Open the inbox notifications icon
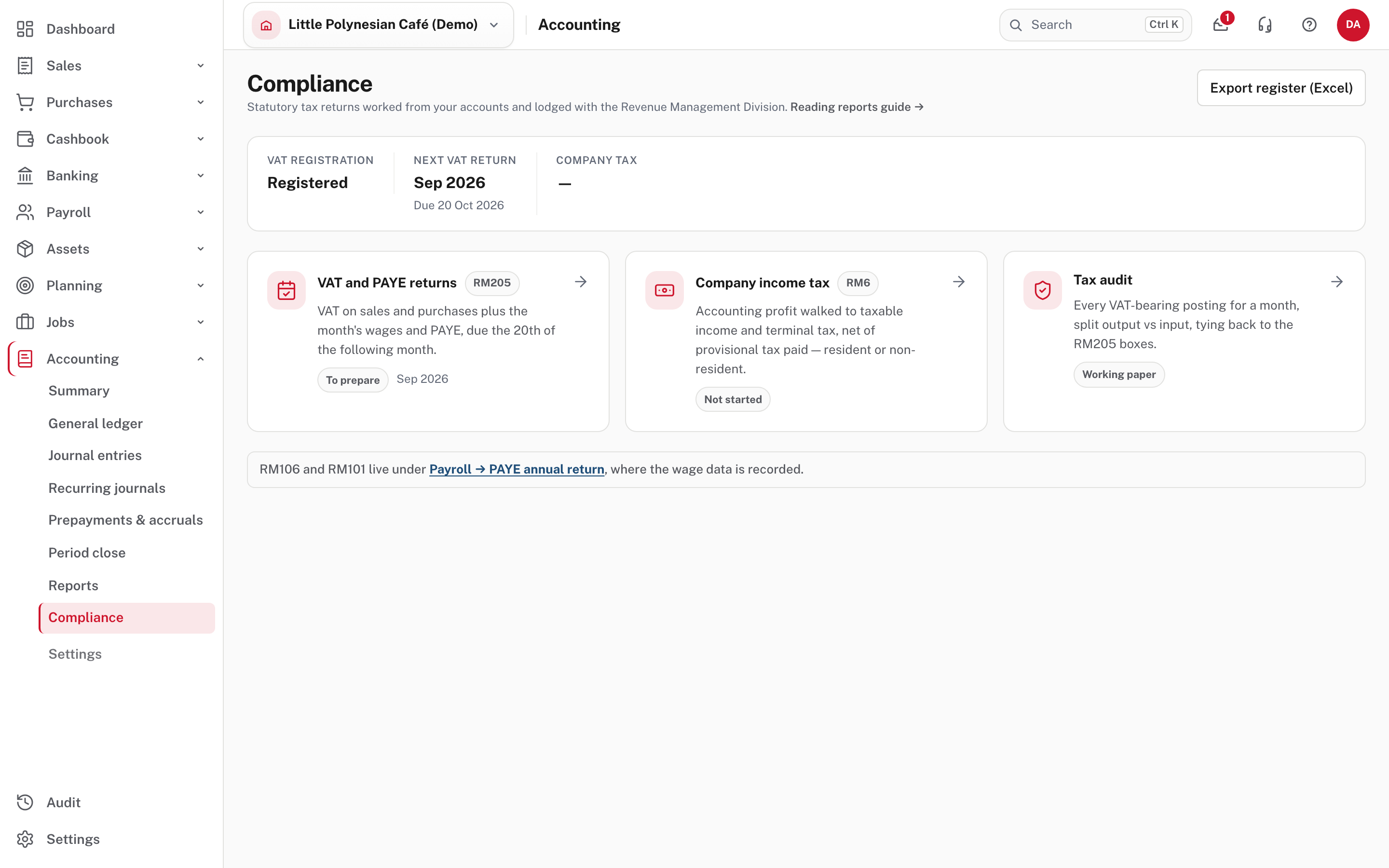The image size is (1389, 868). tap(1220, 25)
